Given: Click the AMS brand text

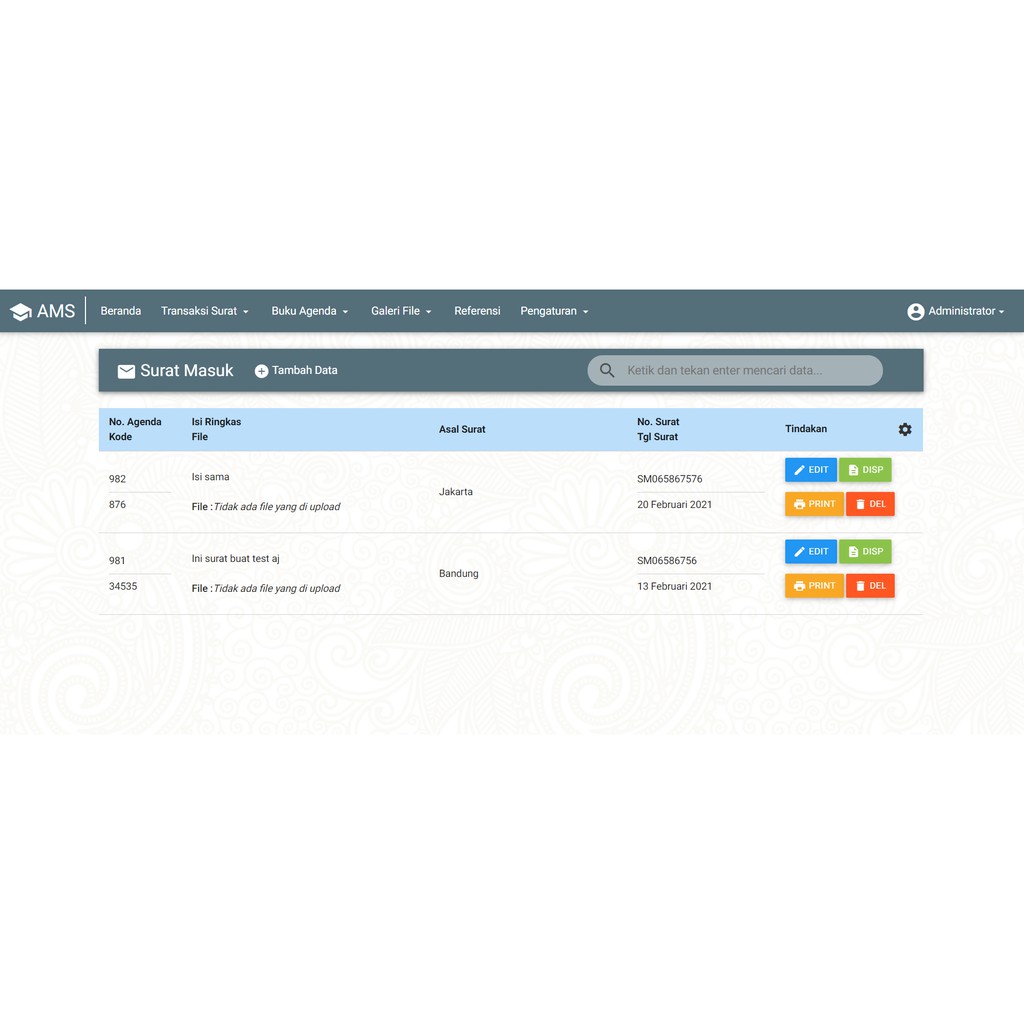Looking at the screenshot, I should click(x=56, y=311).
